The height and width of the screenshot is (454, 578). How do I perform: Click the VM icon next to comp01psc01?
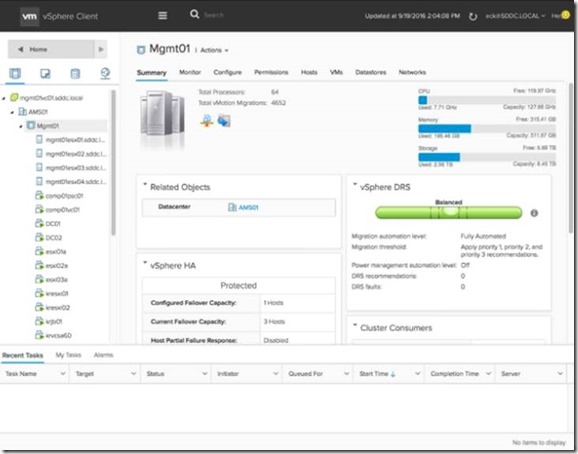39,195
